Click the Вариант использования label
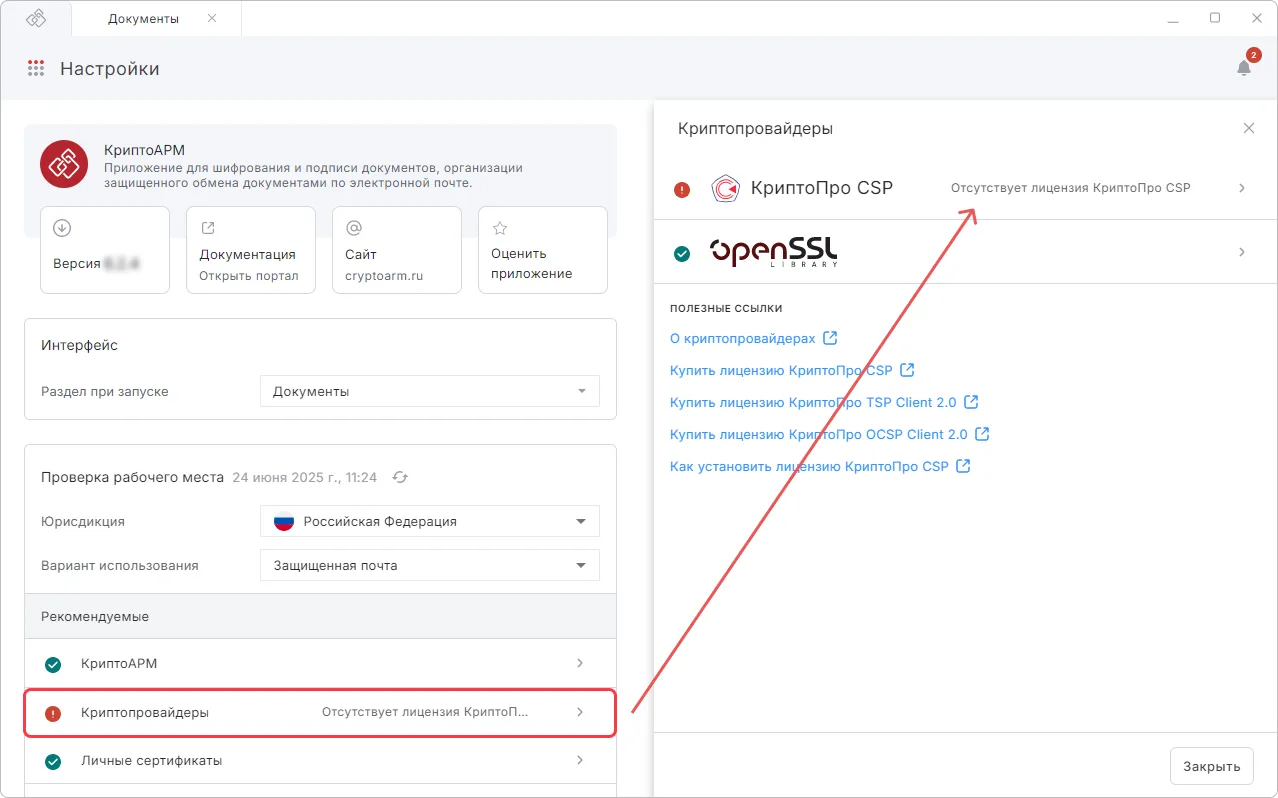Viewport: 1278px width, 798px height. coord(120,565)
